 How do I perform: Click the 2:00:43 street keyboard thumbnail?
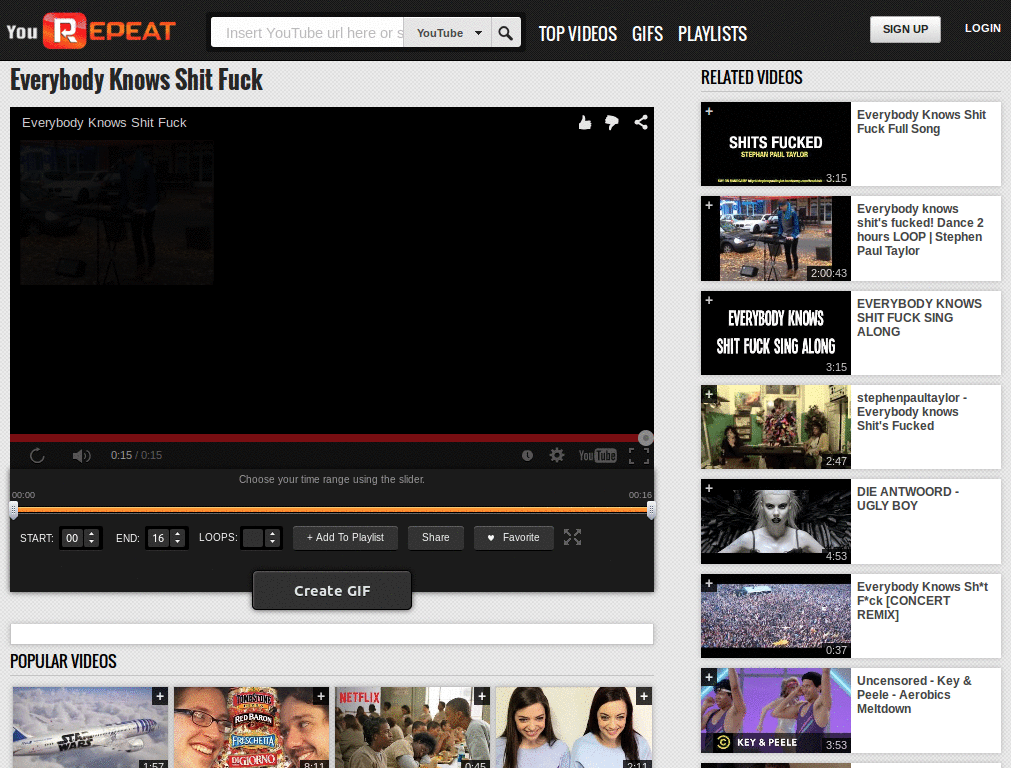pos(776,238)
